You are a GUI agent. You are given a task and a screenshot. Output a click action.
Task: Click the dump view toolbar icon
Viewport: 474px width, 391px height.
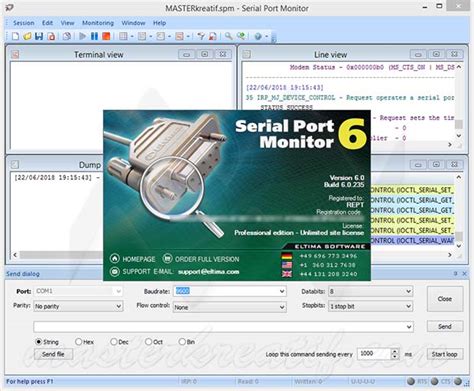click(x=161, y=36)
